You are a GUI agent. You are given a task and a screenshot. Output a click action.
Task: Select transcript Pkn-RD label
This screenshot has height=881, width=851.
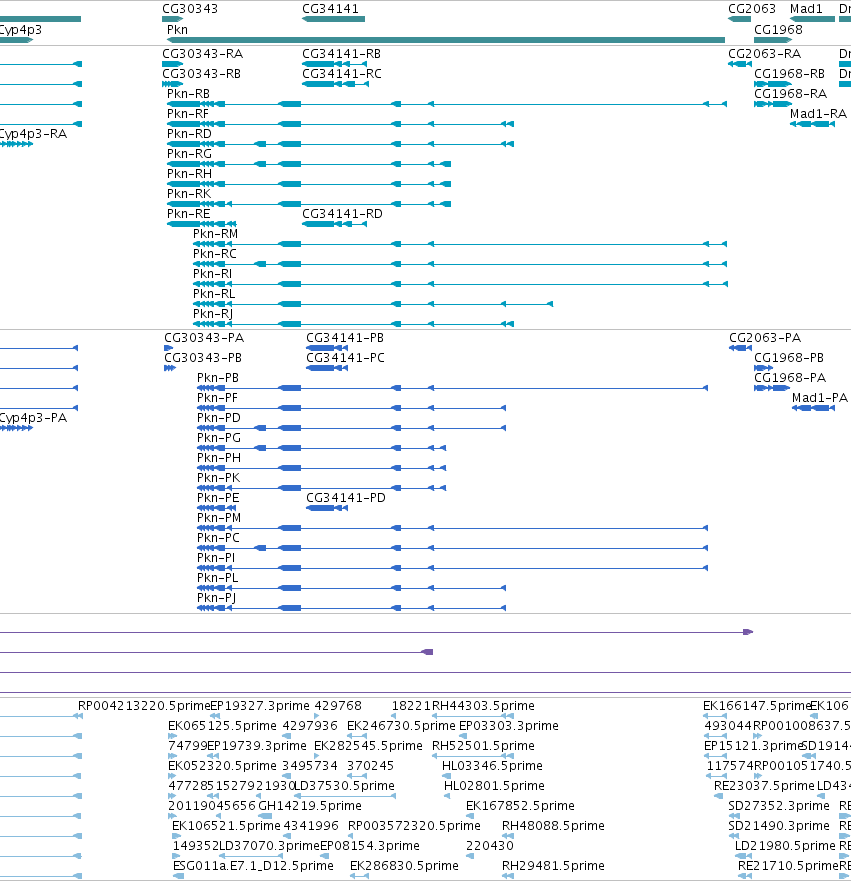189,134
